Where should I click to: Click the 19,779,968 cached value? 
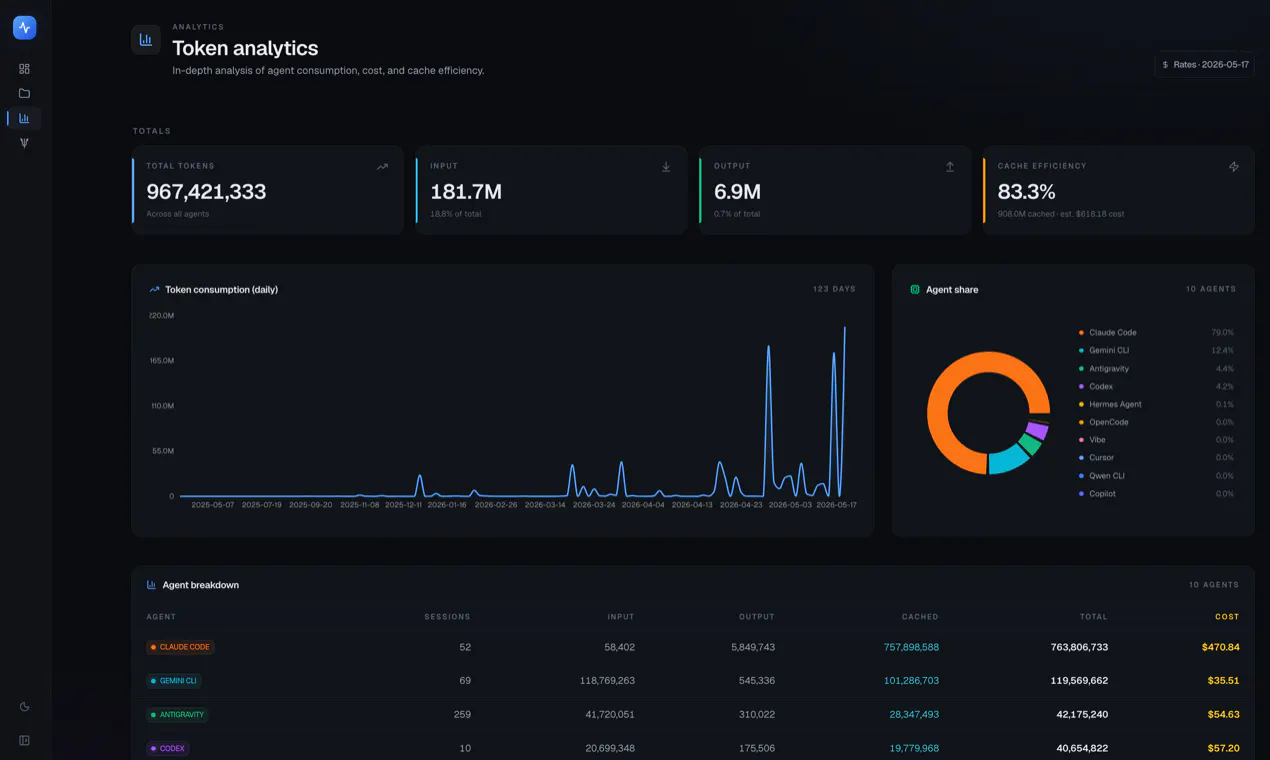tap(914, 748)
